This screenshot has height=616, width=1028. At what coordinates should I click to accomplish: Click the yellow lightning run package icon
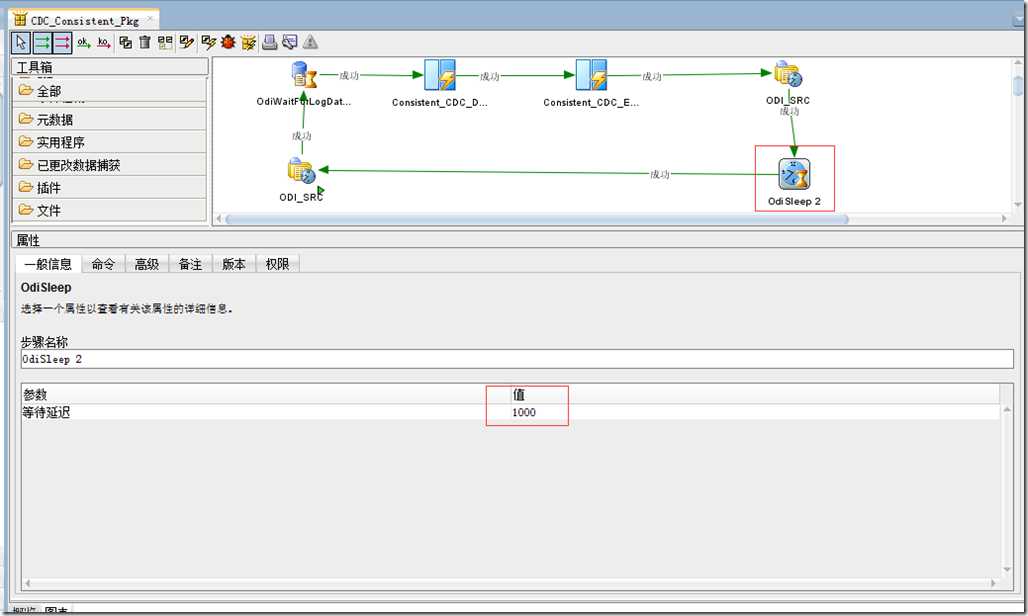(x=248, y=43)
